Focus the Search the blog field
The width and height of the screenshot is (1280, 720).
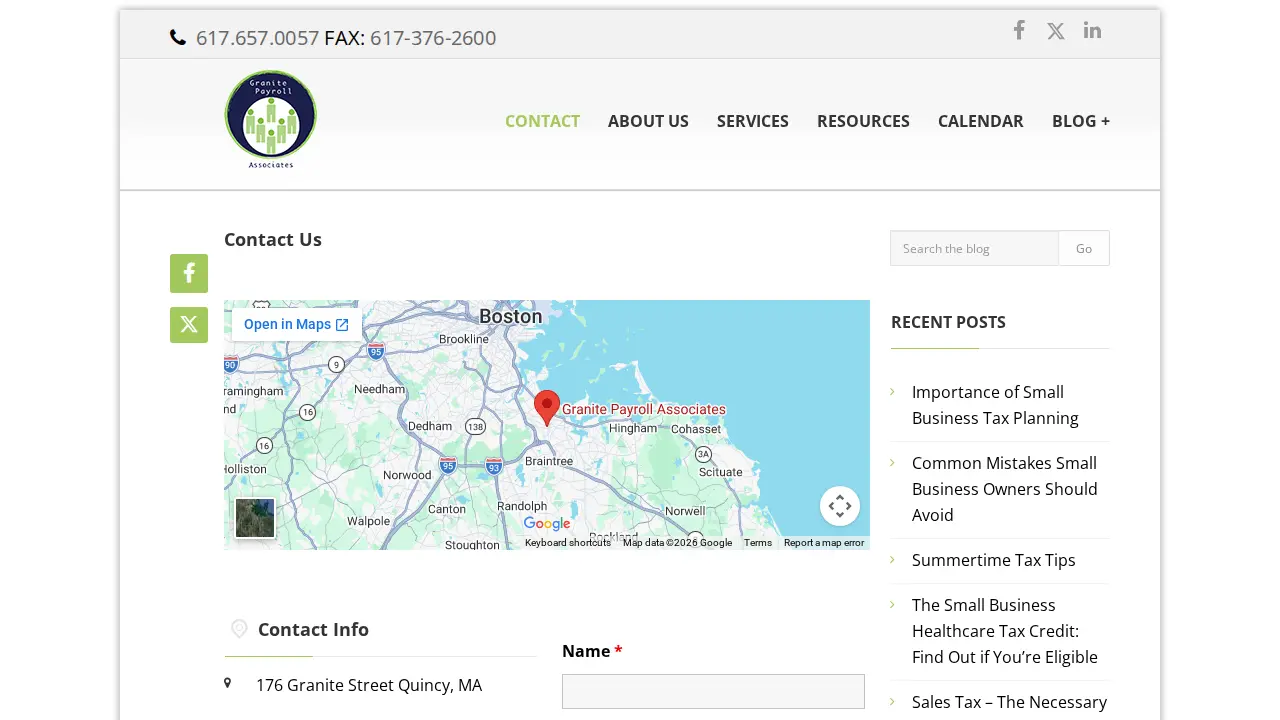[974, 248]
